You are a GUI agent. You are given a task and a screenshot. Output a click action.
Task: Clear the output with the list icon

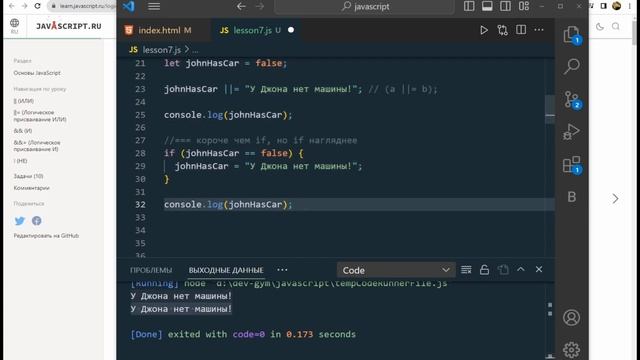(466, 270)
